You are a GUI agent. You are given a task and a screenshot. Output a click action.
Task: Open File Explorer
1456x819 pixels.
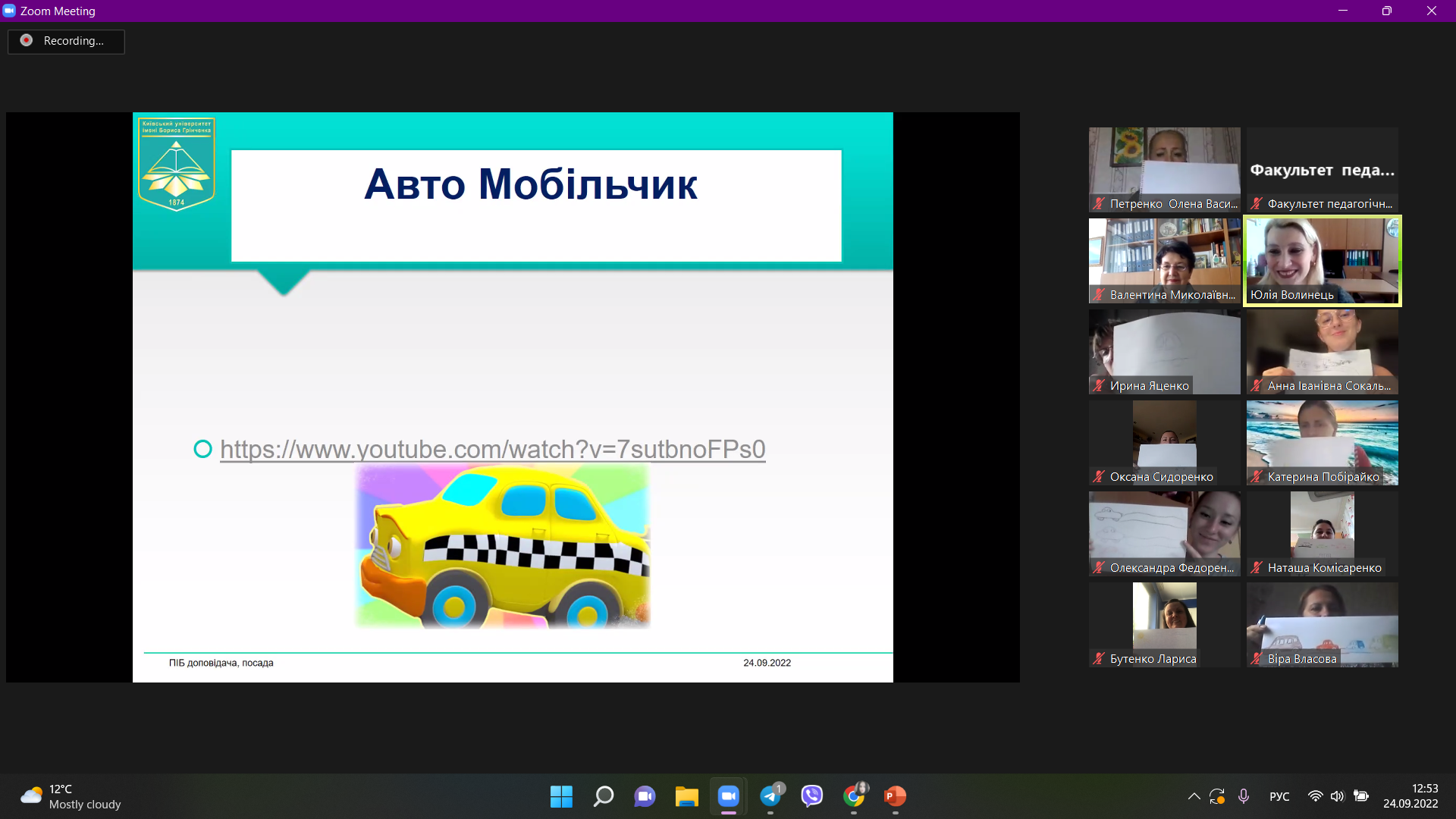[686, 797]
